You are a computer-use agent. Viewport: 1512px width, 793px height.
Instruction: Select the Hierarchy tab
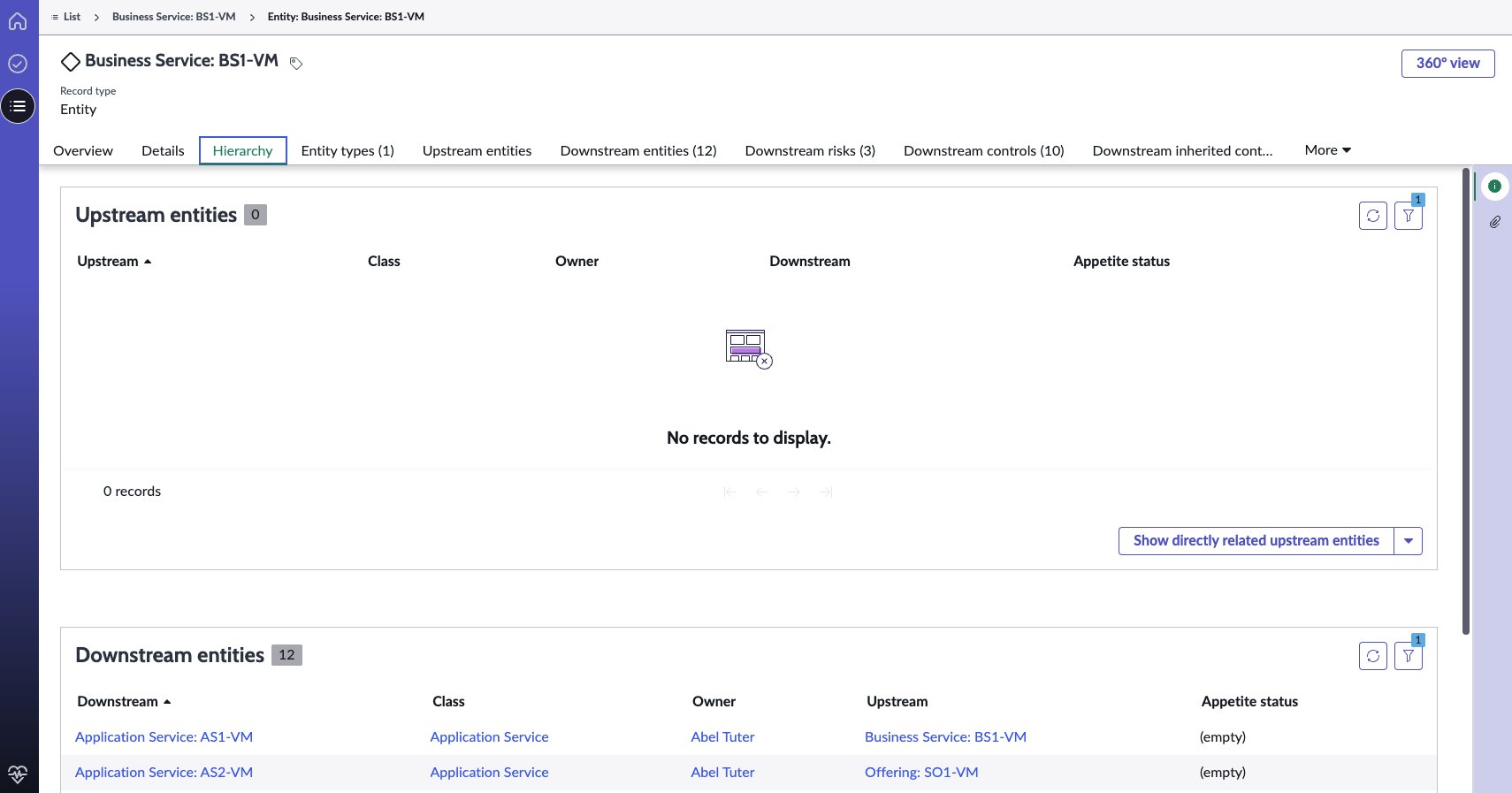[x=243, y=151]
